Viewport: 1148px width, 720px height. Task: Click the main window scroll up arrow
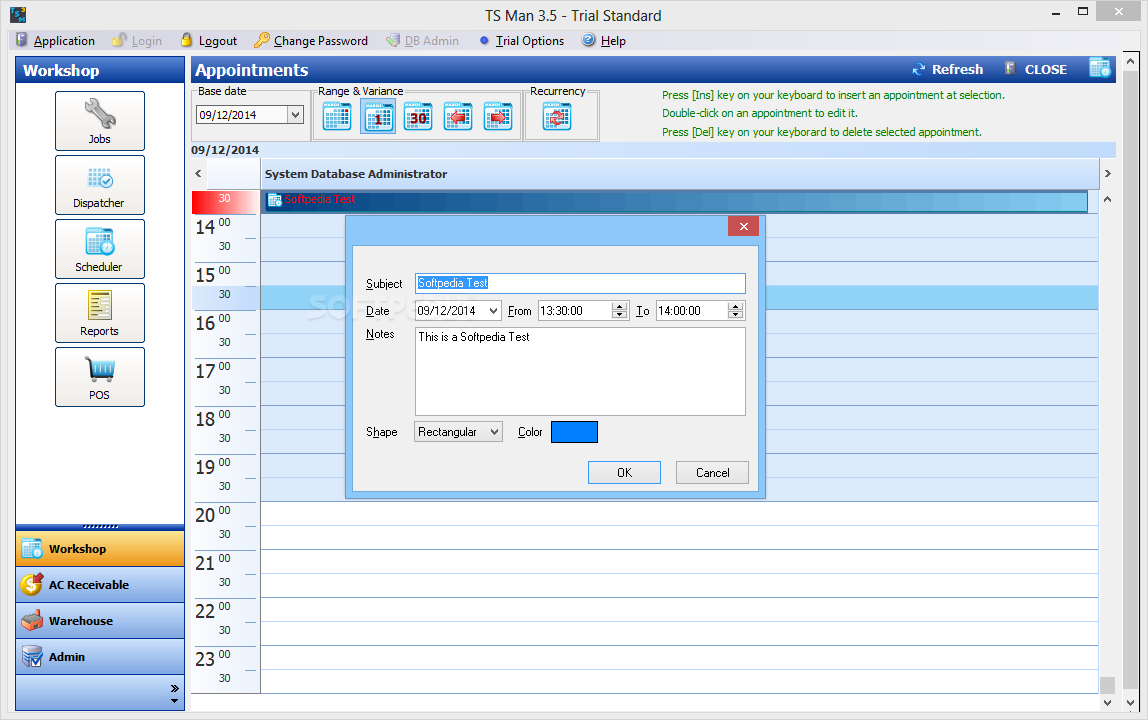1130,62
